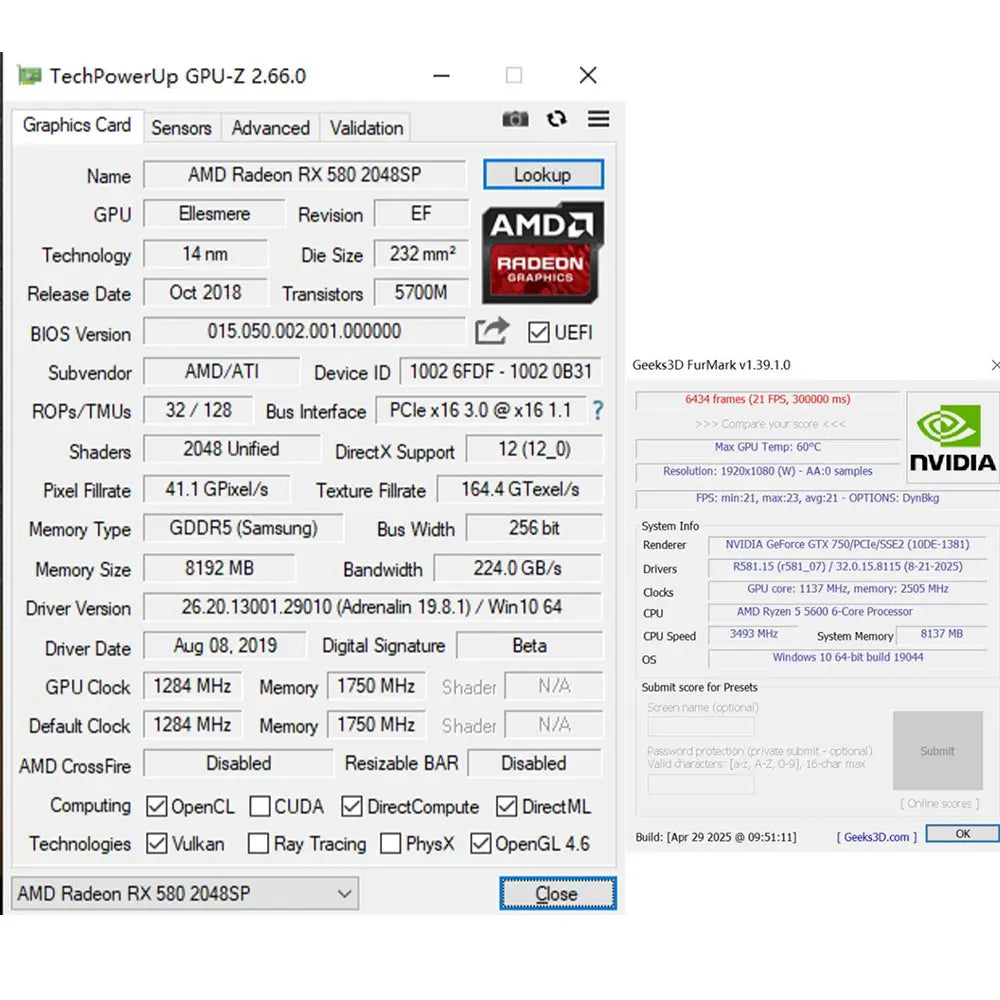Click the TechPowerUp GPU-Z title bar icon
The image size is (1000, 1000).
29,75
